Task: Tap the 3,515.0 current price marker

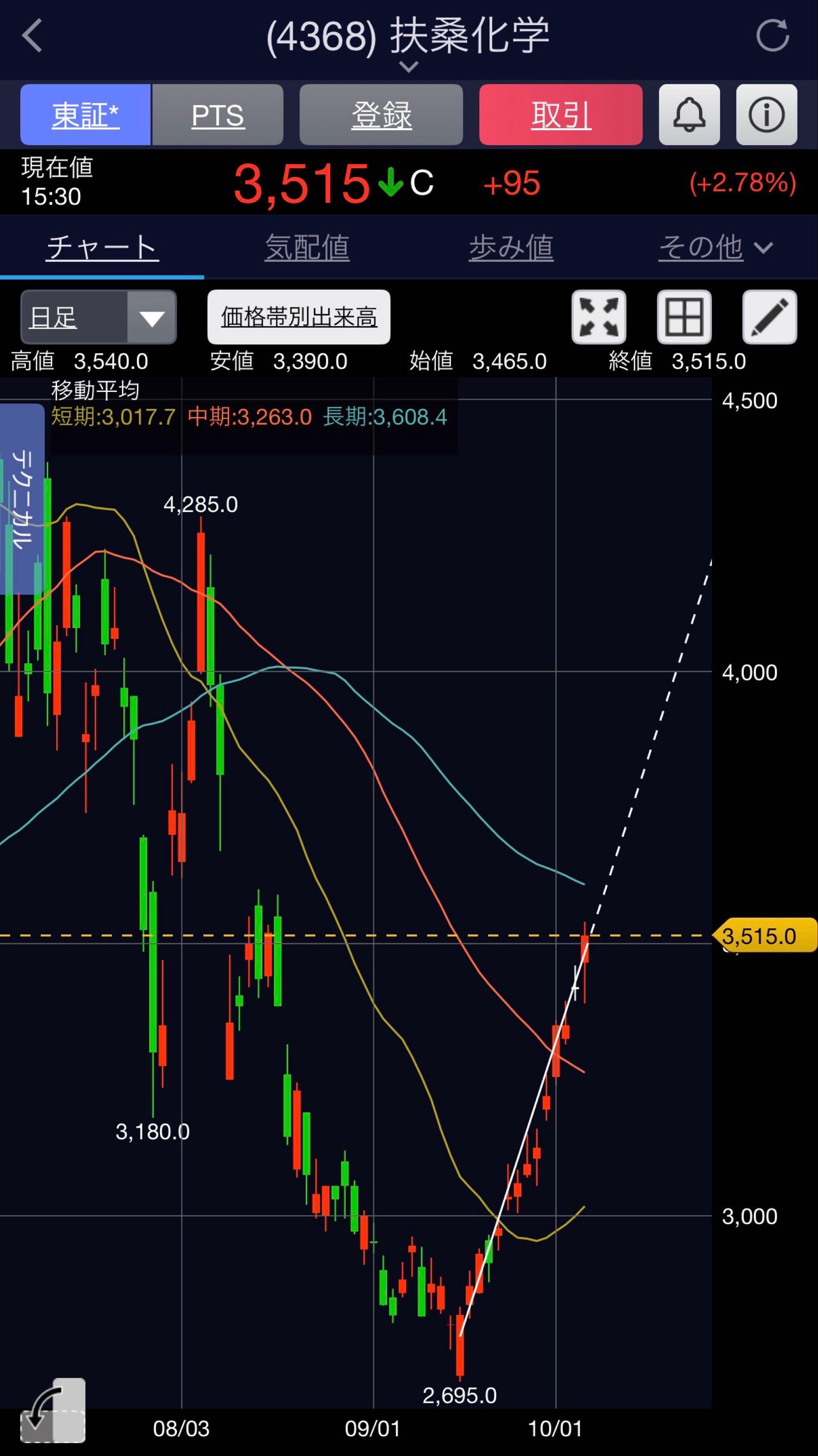Action: coord(764,936)
